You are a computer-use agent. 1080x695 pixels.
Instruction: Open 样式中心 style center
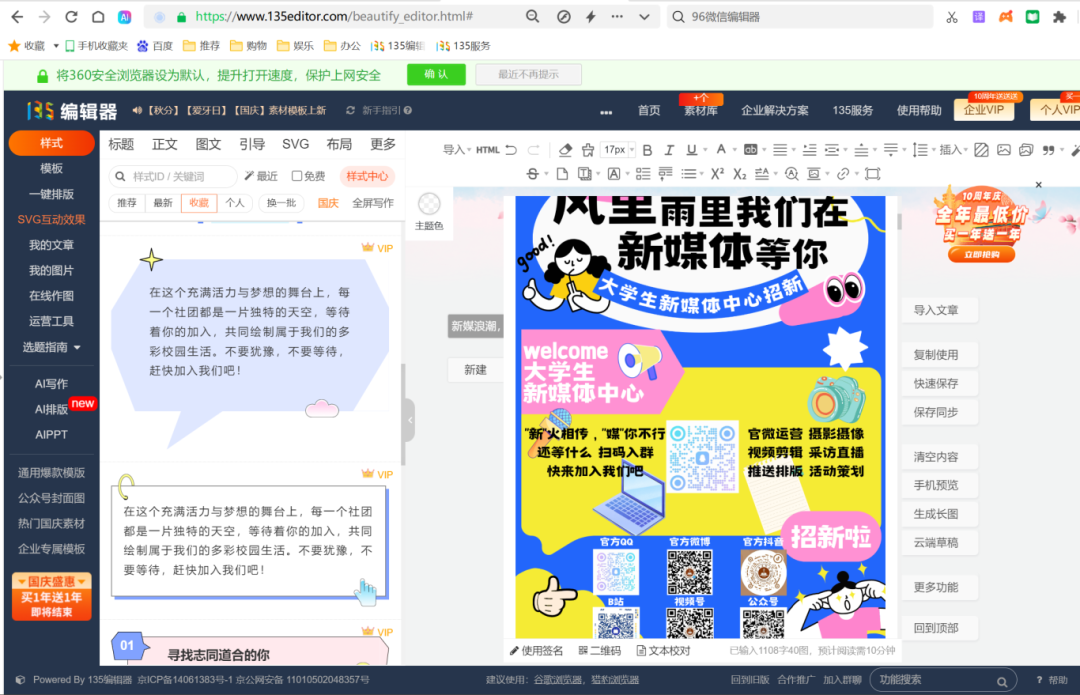point(367,176)
